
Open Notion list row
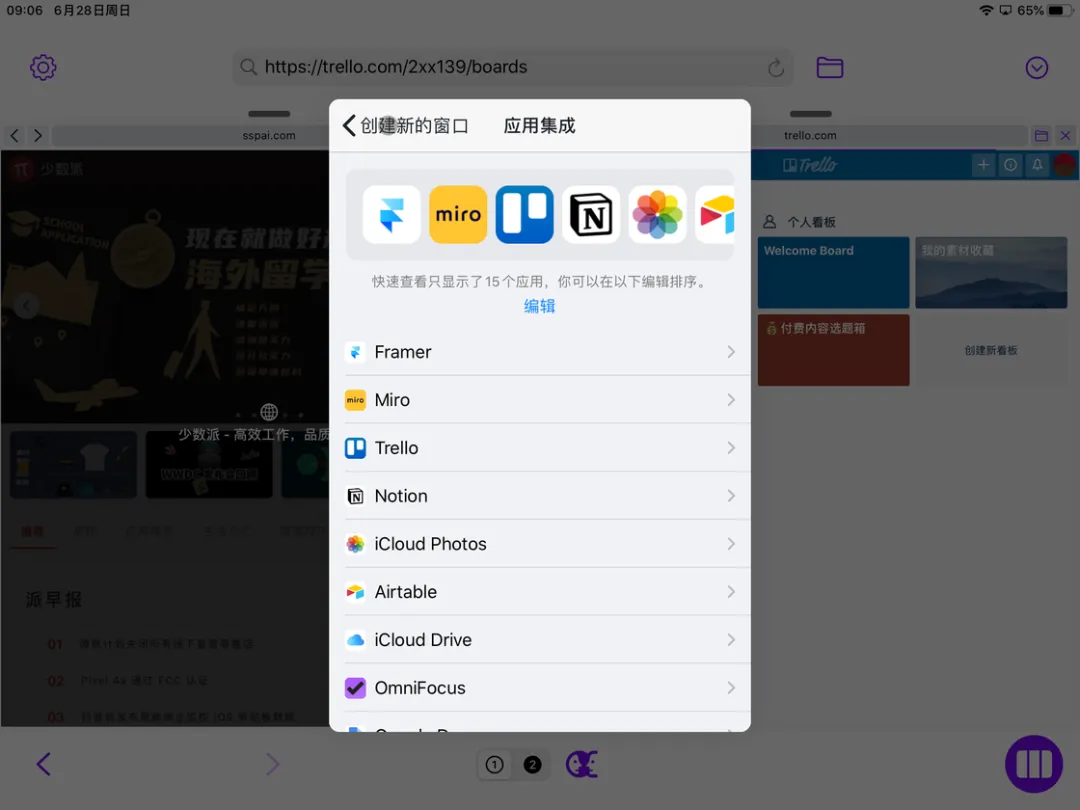pyautogui.click(x=540, y=496)
